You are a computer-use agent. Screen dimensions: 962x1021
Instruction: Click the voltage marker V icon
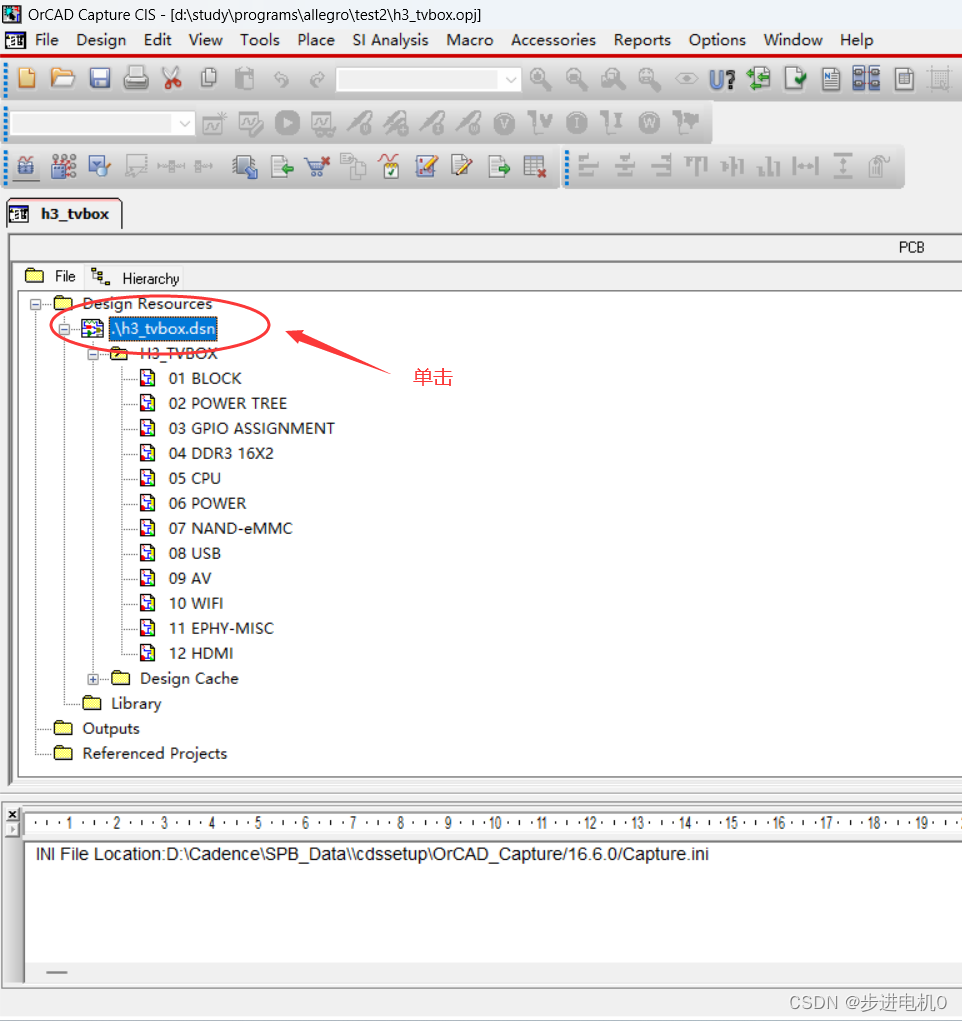point(504,123)
